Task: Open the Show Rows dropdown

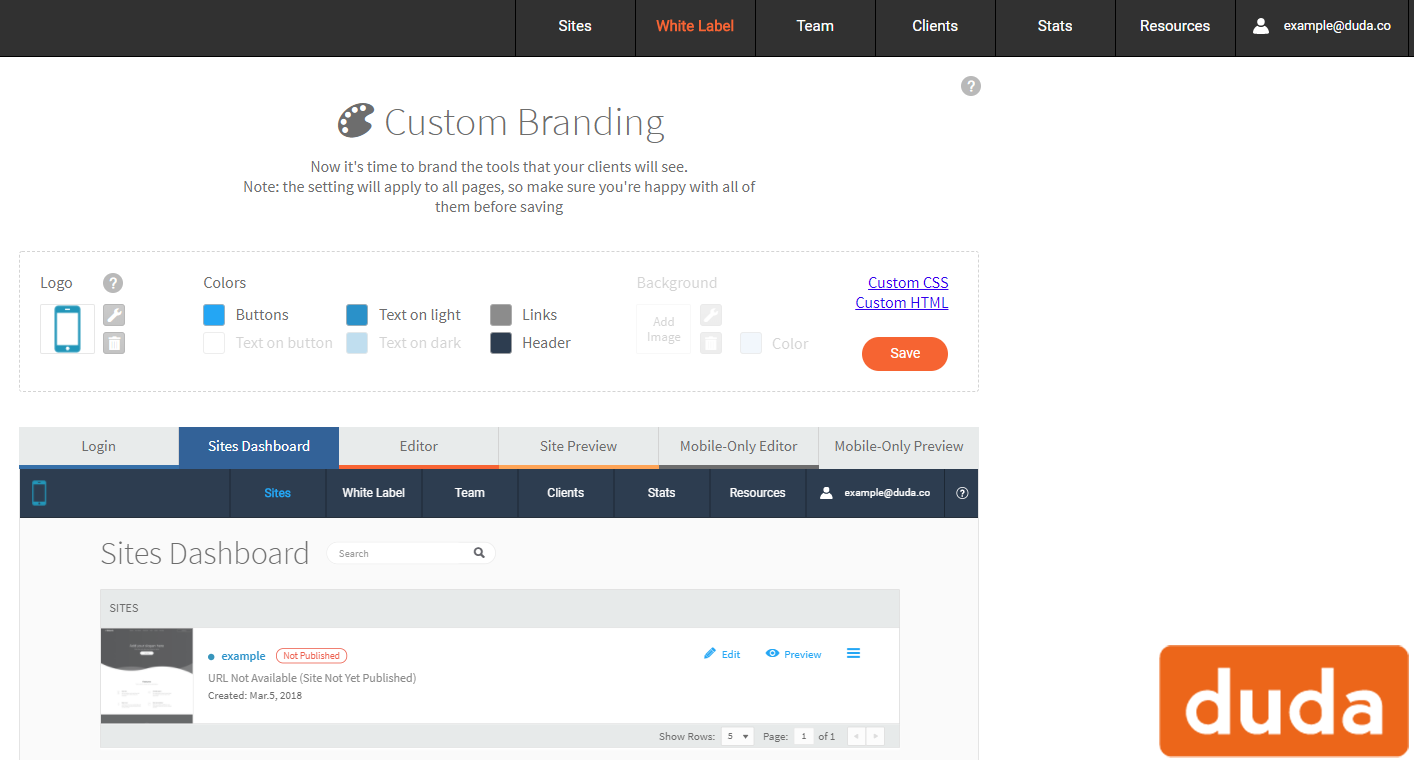Action: (x=739, y=736)
